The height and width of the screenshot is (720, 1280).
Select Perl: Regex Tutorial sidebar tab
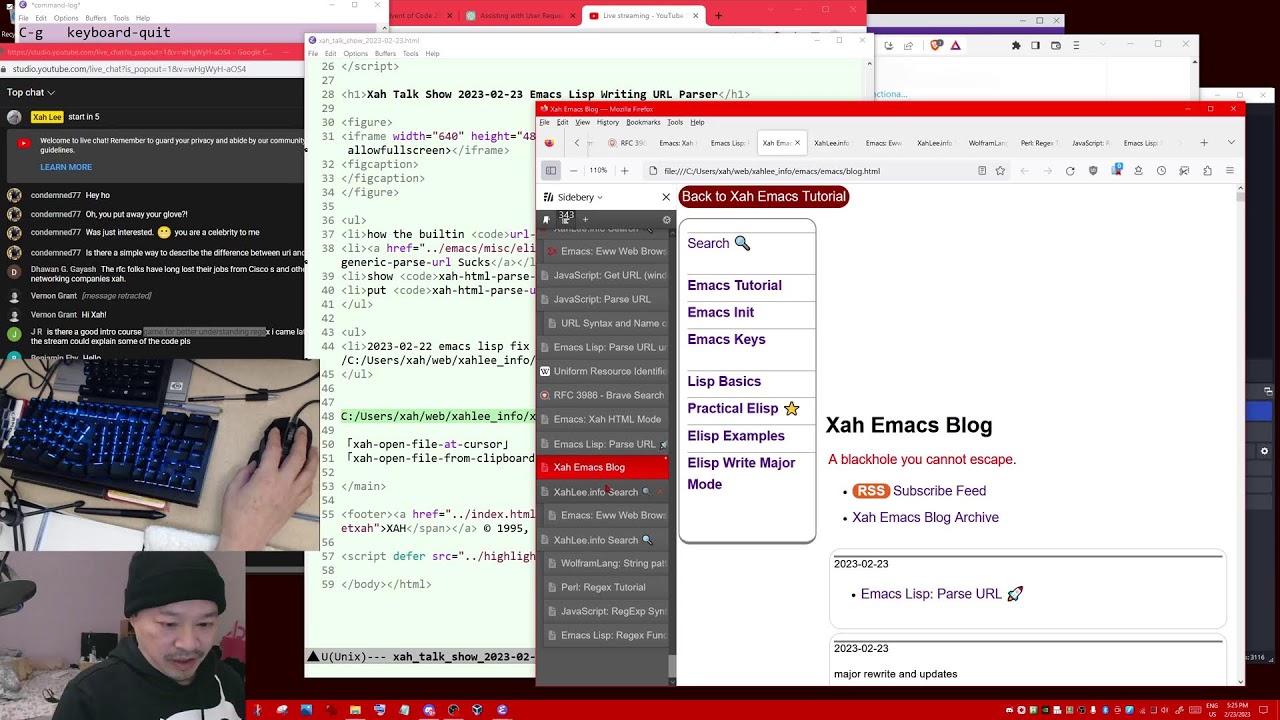(x=607, y=587)
